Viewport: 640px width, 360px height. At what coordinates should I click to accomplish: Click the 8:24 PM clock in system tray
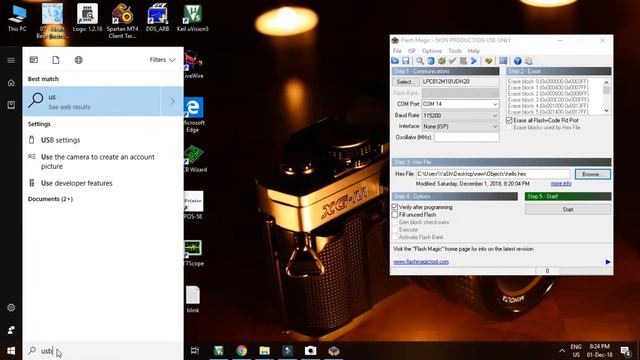pos(600,347)
